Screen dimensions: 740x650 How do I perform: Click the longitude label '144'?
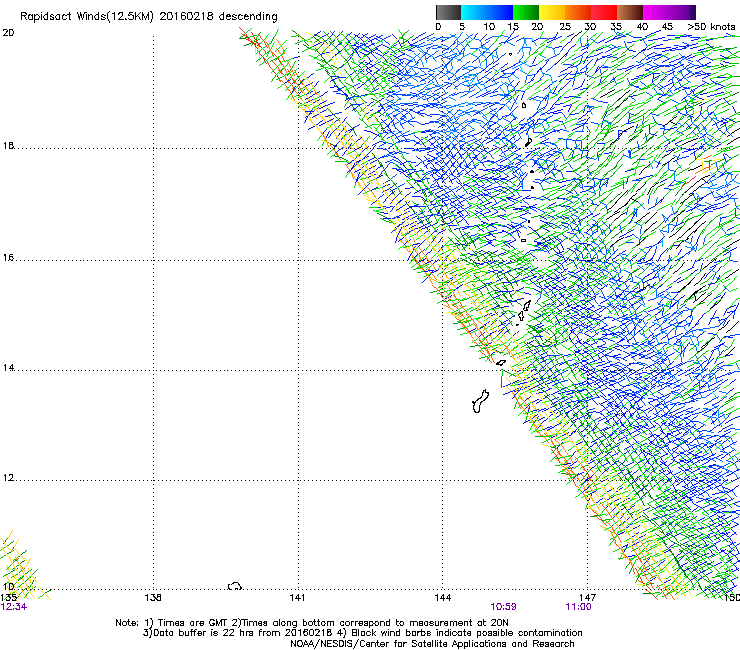[443, 598]
